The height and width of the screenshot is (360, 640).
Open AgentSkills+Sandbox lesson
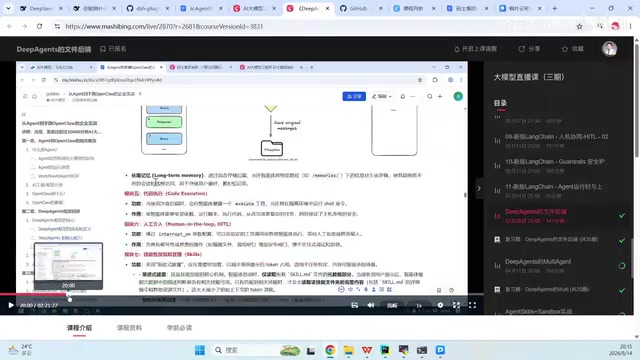click(538, 311)
